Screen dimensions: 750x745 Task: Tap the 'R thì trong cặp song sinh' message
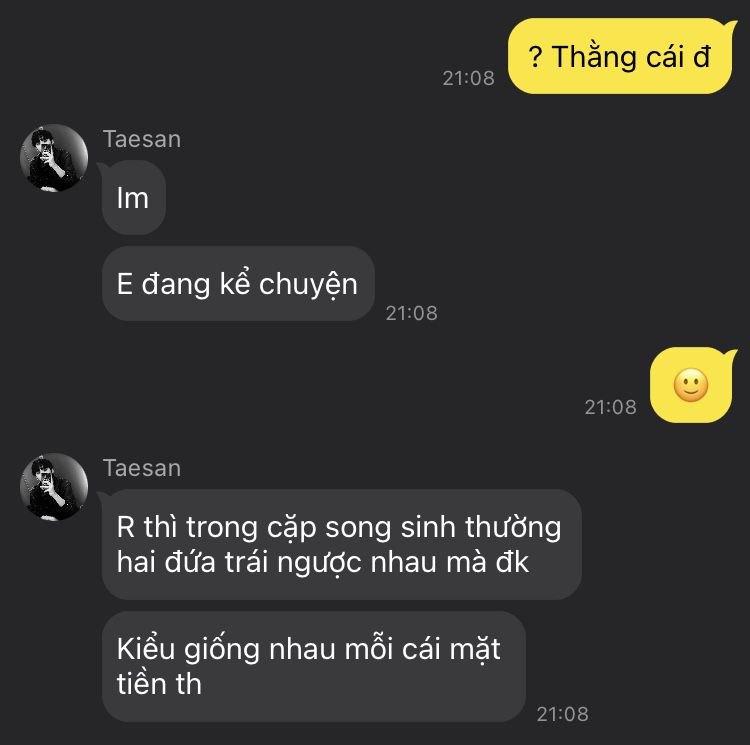(342, 544)
